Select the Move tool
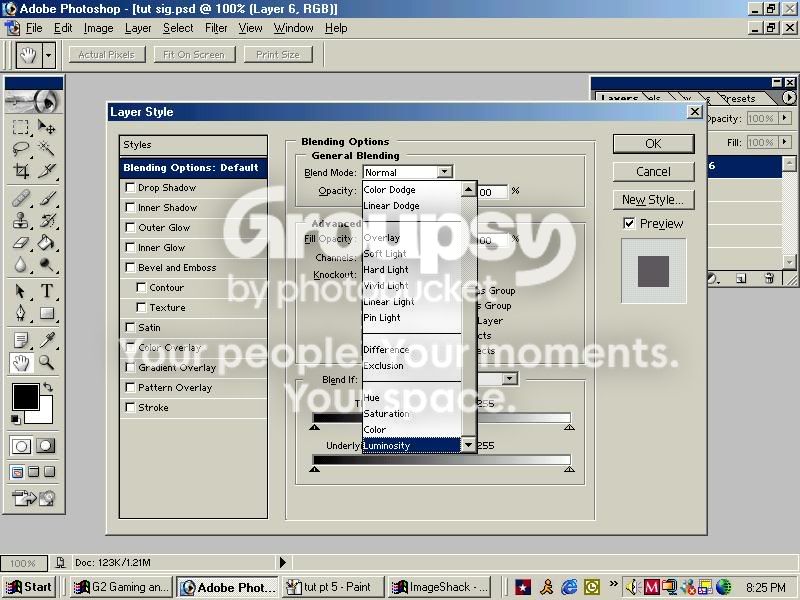 [46, 127]
